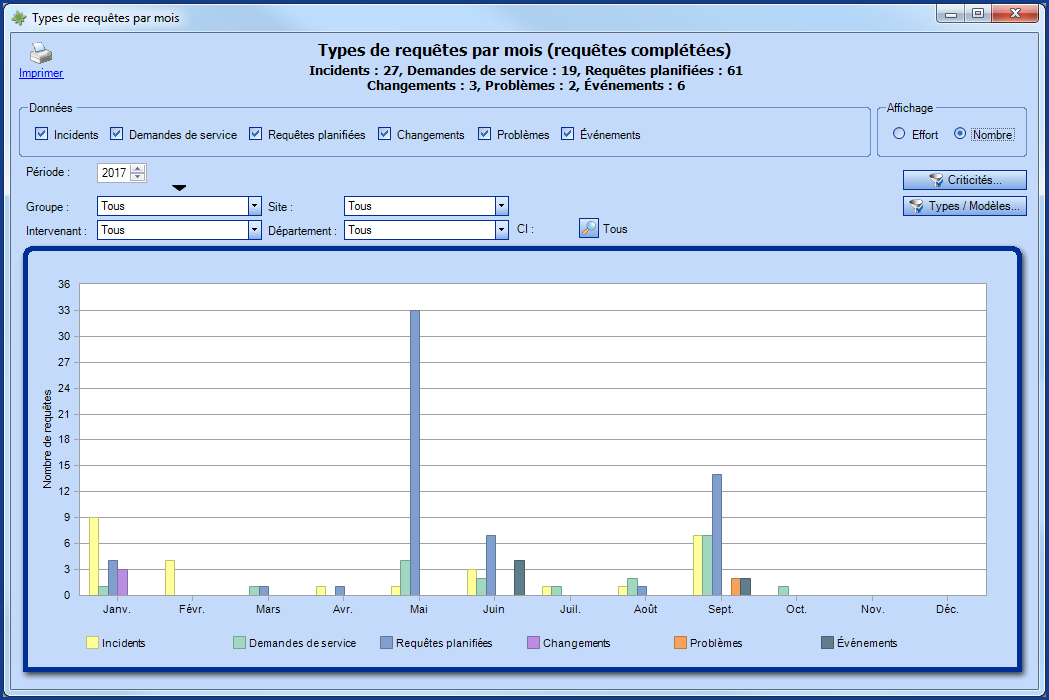Screen dimensions: 1049x700
Task: Click the black triangle below the Période field
Action: click(178, 186)
